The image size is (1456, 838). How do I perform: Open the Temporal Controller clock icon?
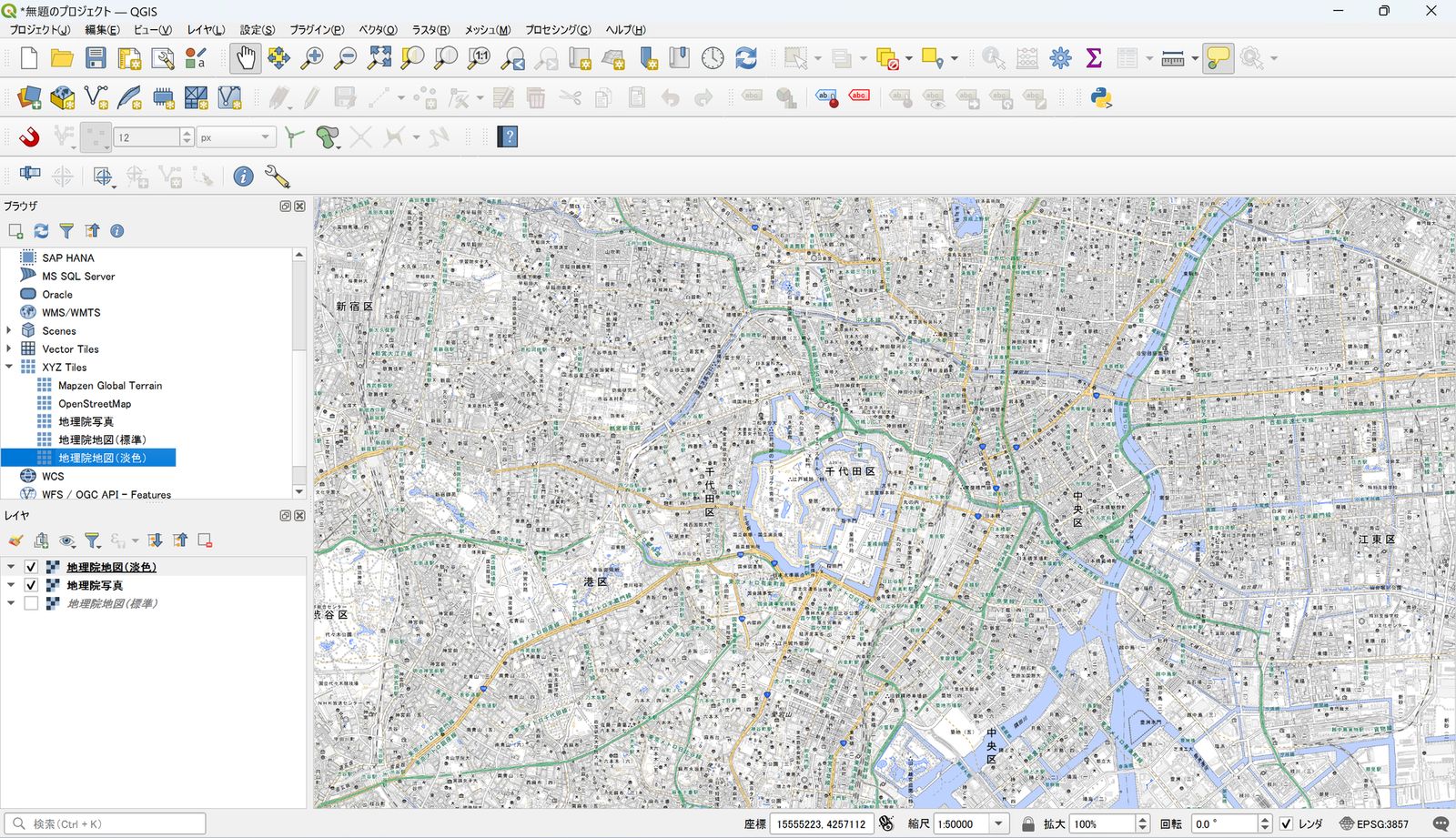pyautogui.click(x=713, y=58)
